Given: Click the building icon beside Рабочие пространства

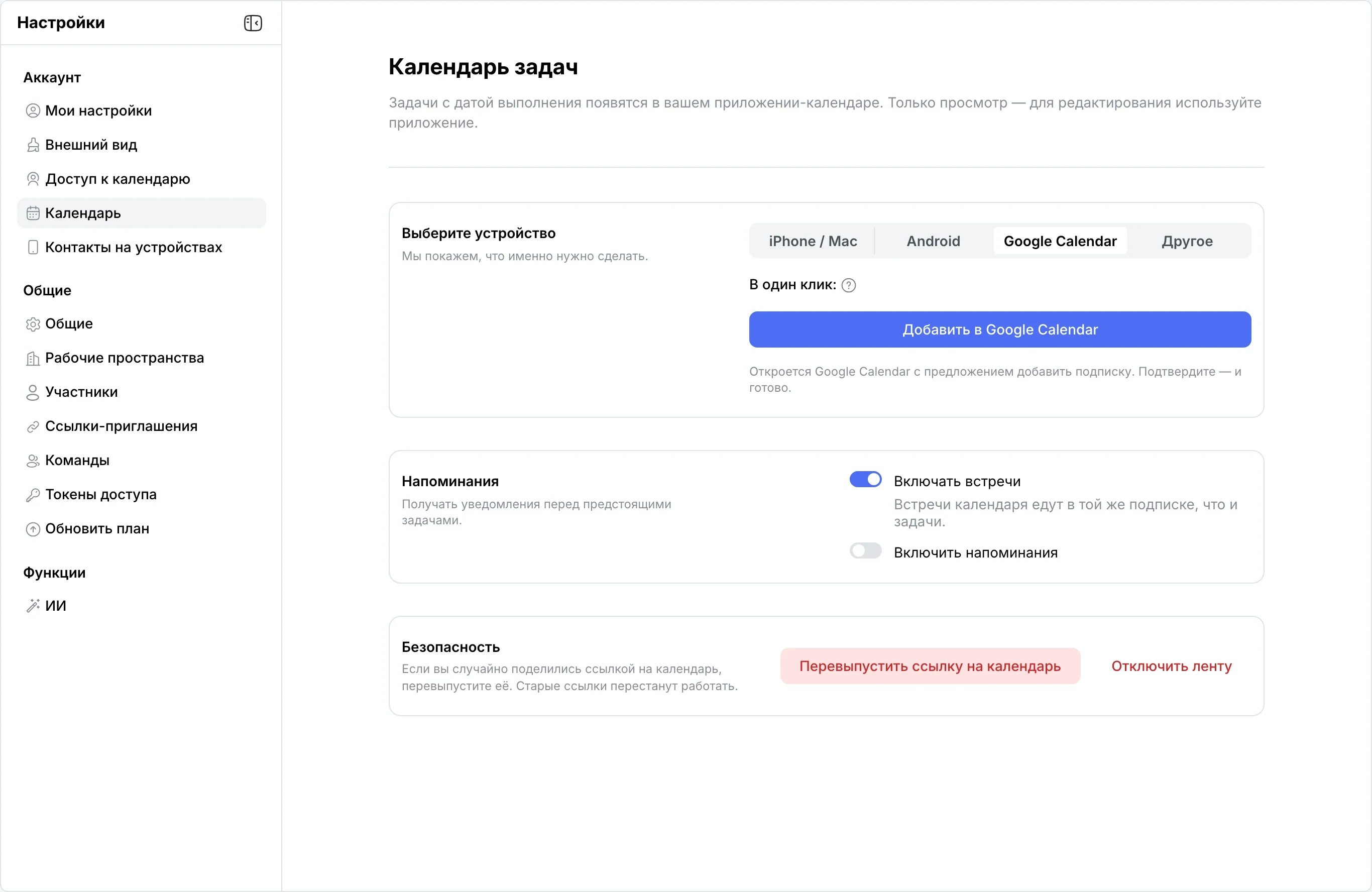Looking at the screenshot, I should tap(33, 358).
